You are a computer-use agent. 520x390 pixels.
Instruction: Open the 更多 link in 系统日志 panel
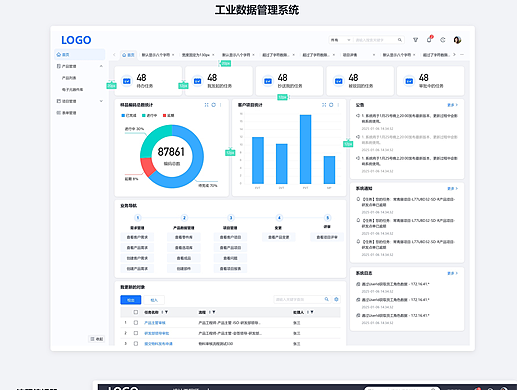[452, 273]
